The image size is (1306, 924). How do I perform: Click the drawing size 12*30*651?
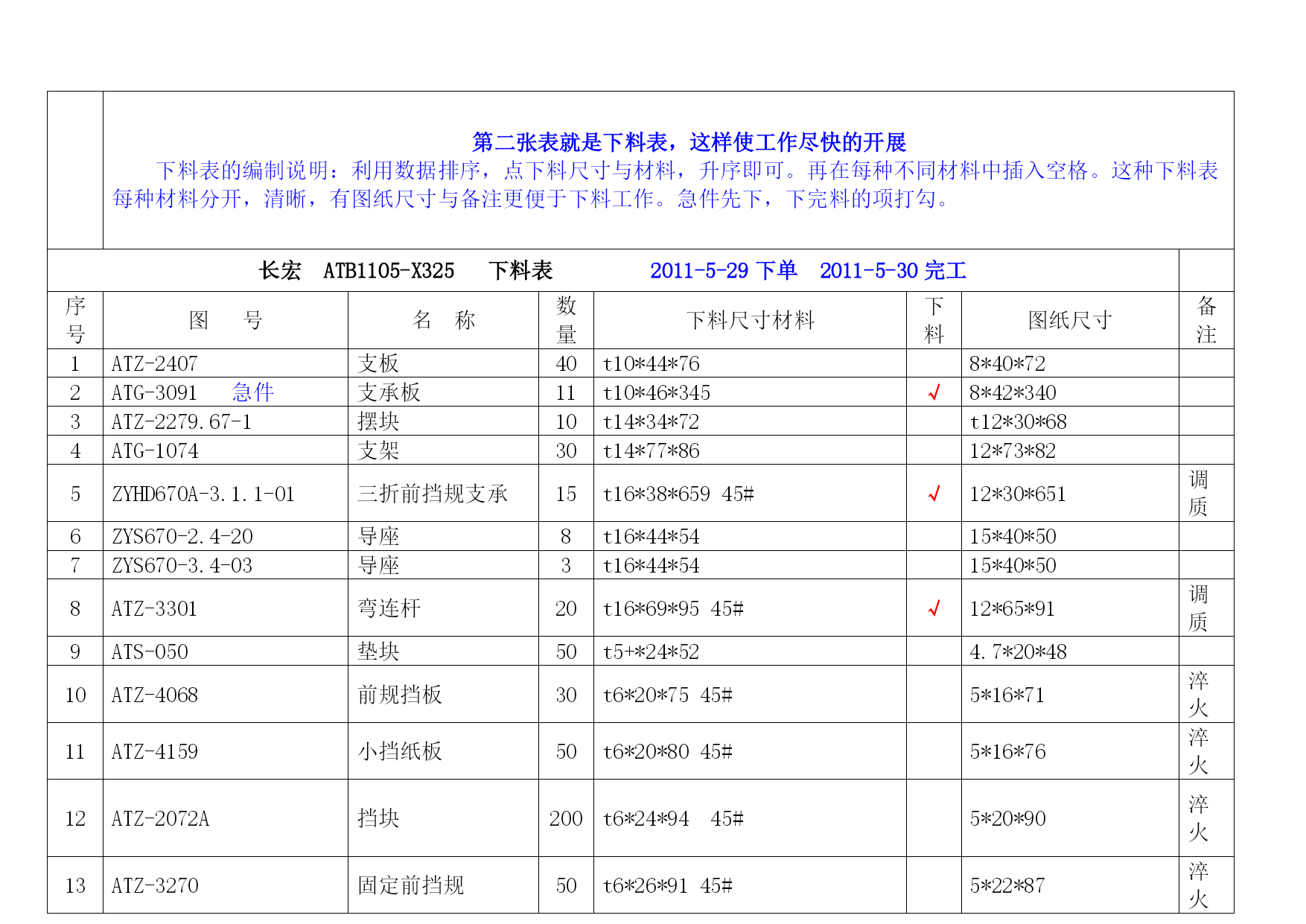pos(1018,494)
